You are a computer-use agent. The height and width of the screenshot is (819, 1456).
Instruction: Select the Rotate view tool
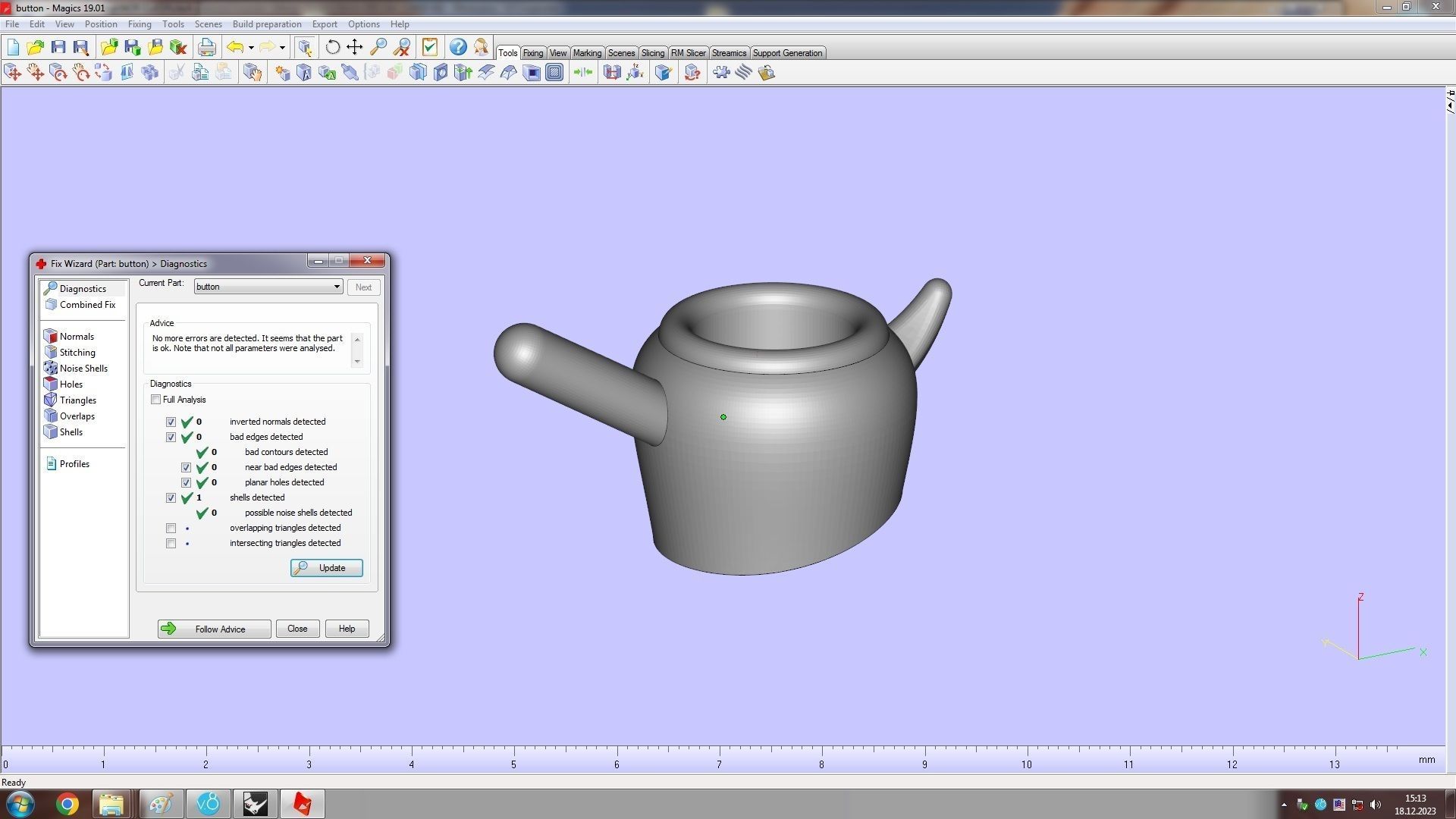click(332, 47)
